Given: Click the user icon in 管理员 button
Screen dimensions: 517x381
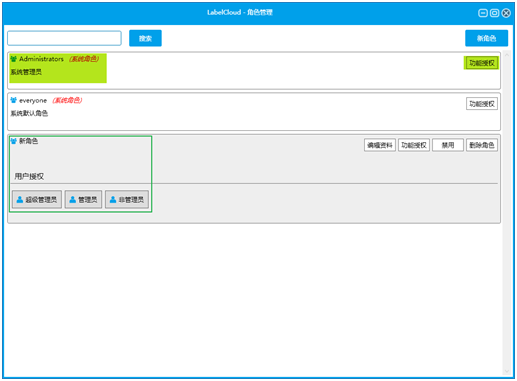Looking at the screenshot, I should pyautogui.click(x=72, y=200).
